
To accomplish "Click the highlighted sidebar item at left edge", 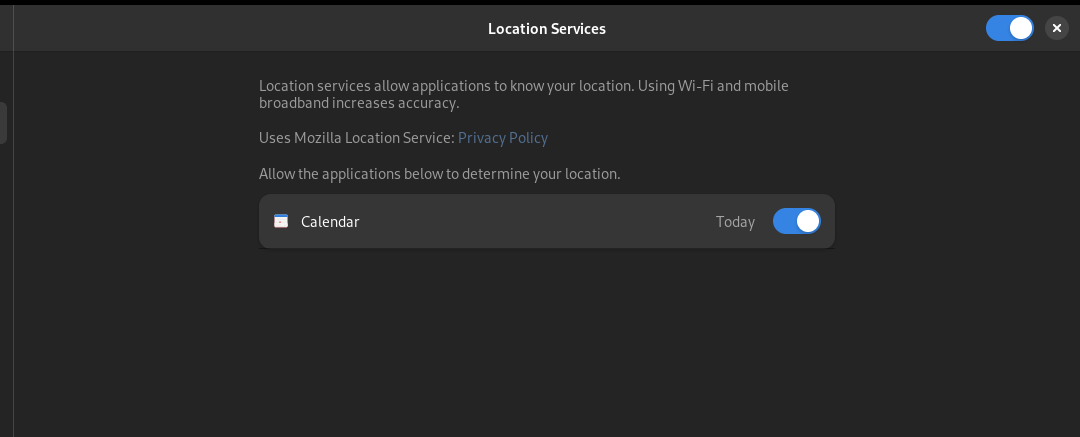I will pyautogui.click(x=3, y=123).
